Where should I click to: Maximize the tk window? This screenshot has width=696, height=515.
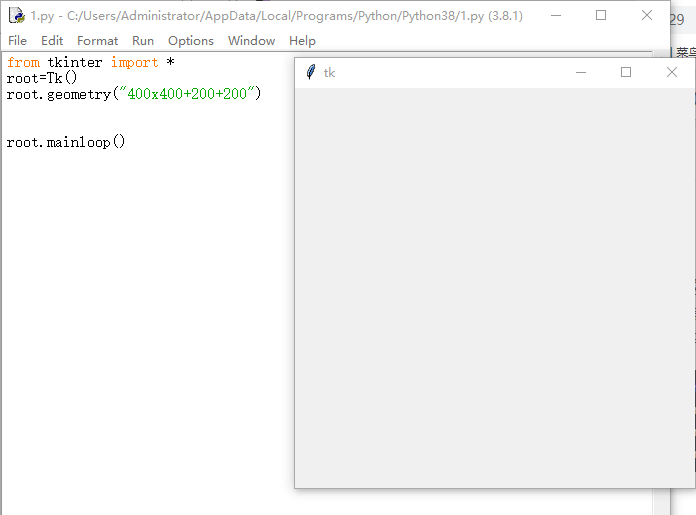click(626, 72)
